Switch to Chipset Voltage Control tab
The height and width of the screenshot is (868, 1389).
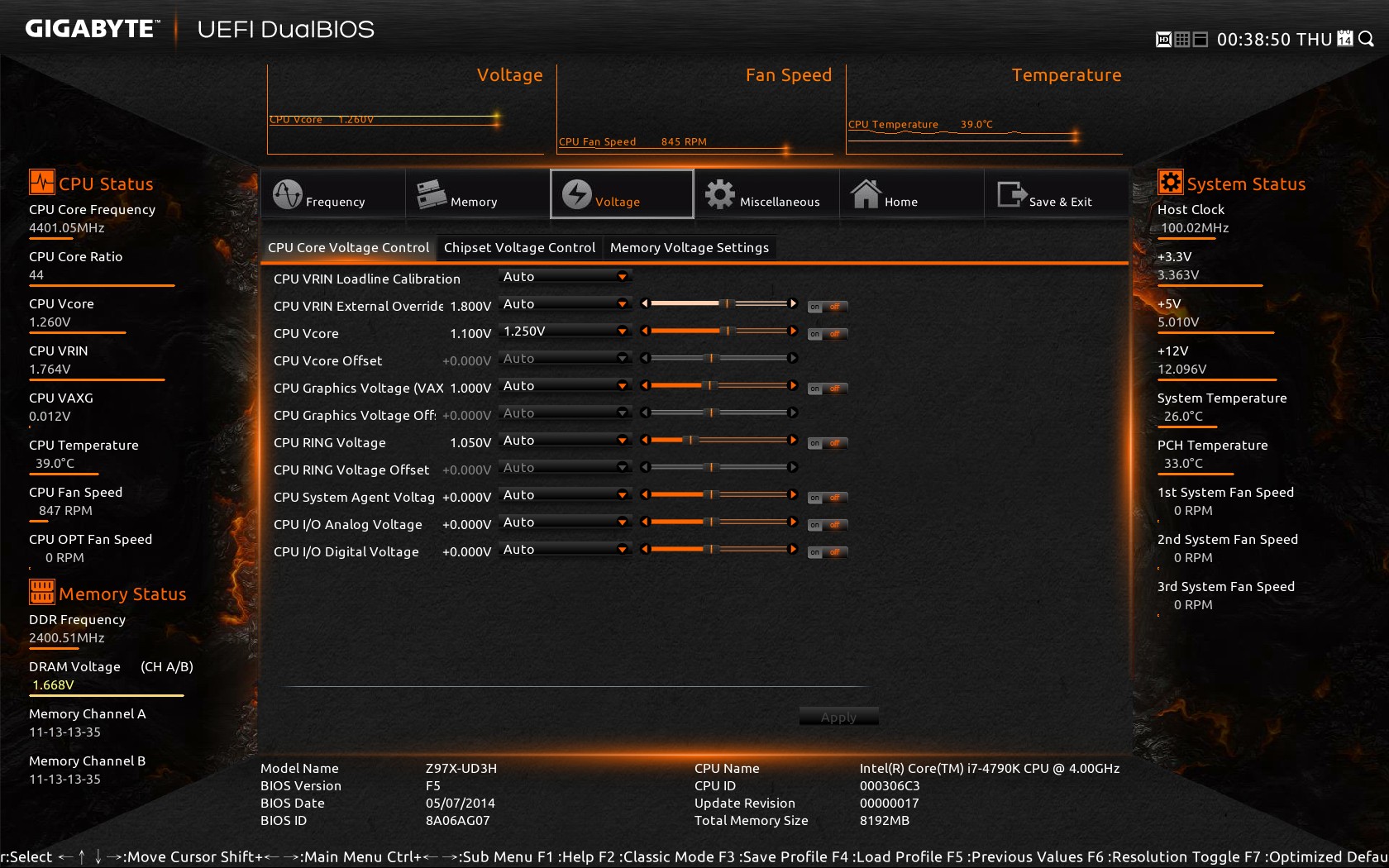[519, 247]
